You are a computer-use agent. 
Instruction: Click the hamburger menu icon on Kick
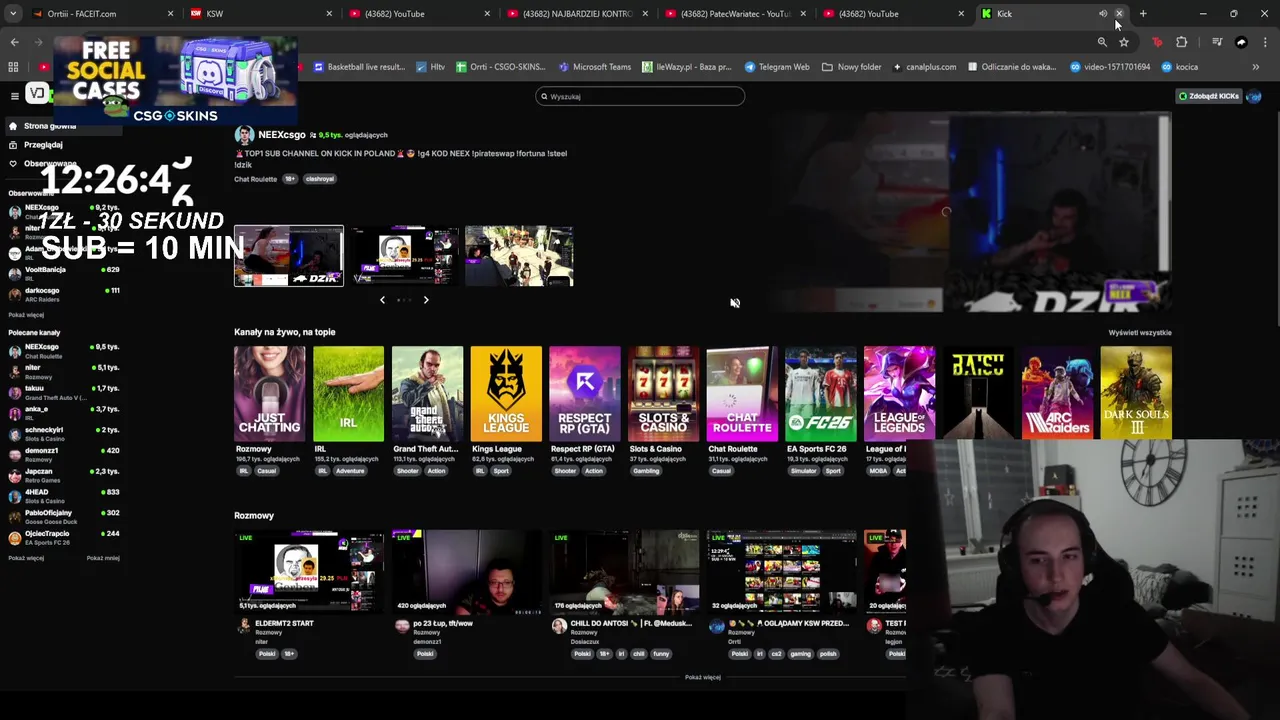15,96
